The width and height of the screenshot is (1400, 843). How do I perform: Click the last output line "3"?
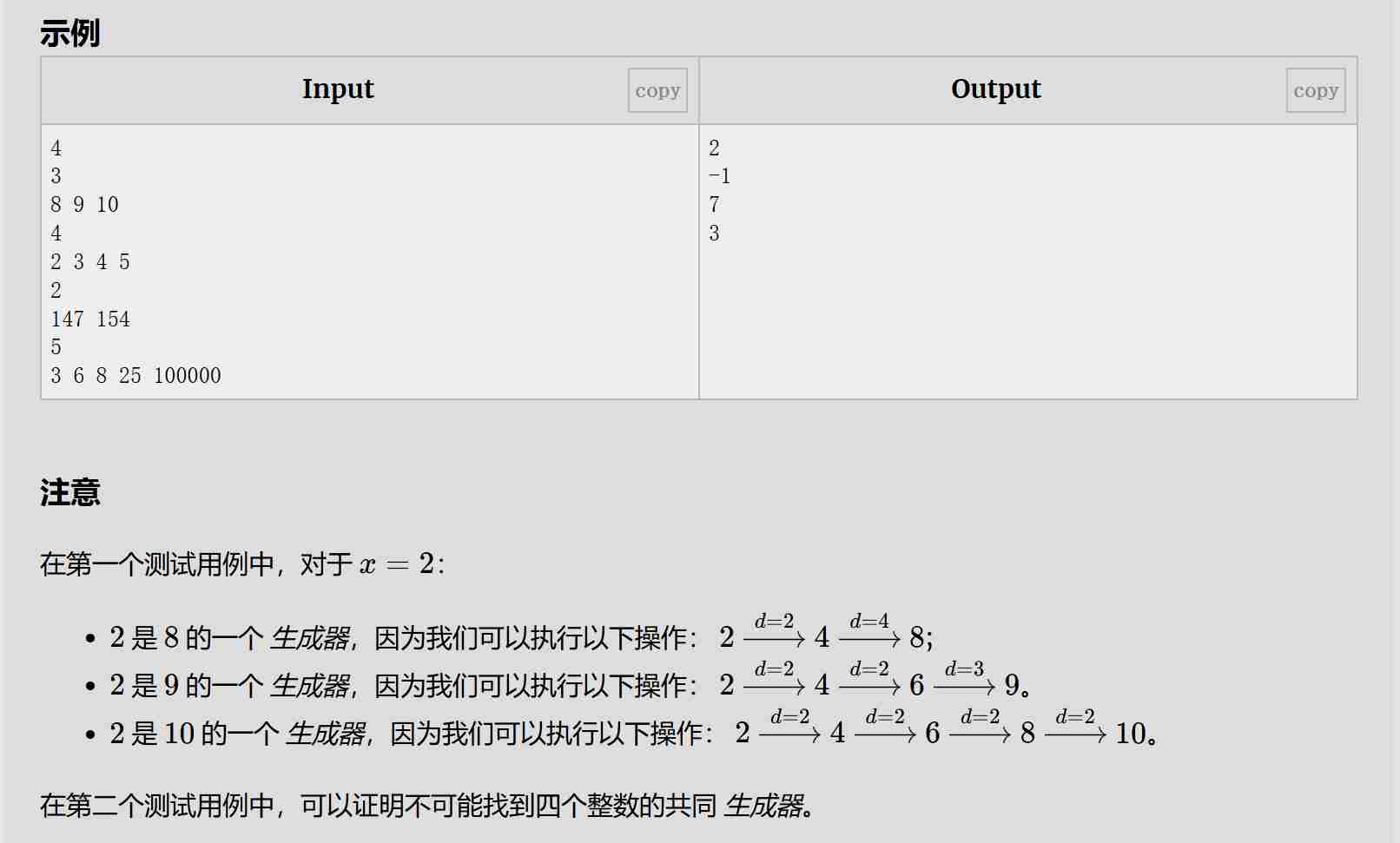[x=714, y=234]
